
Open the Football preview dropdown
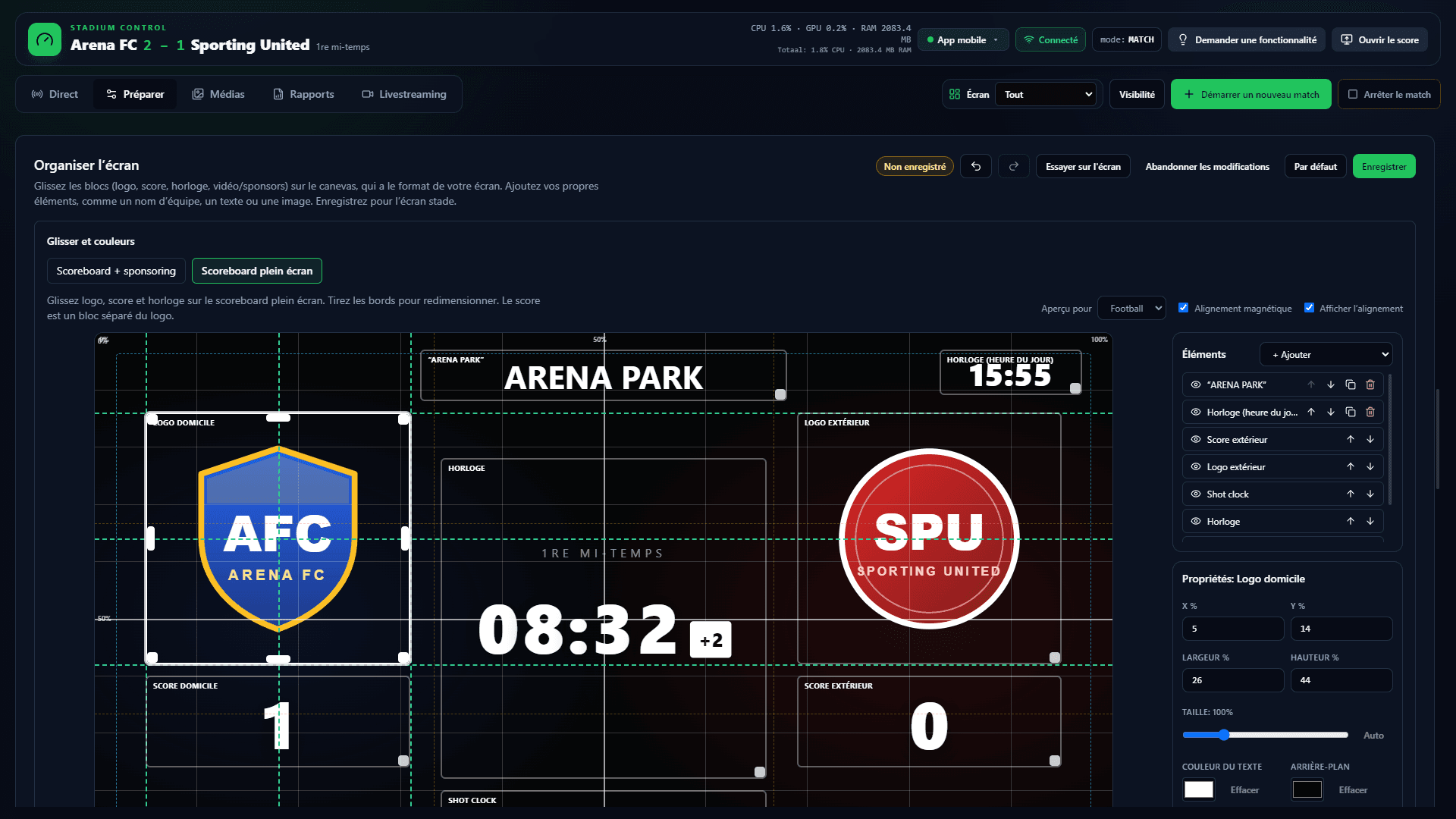pos(1132,308)
